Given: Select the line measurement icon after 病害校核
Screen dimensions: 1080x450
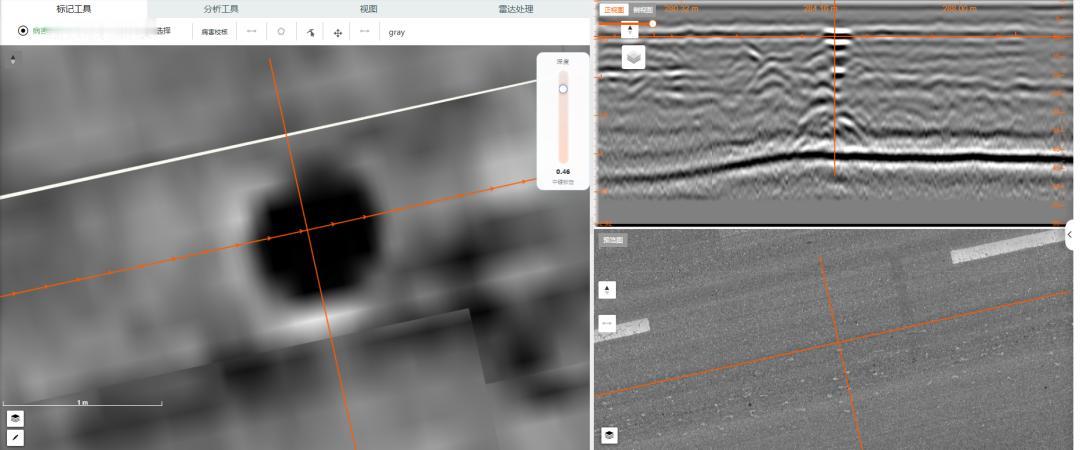Looking at the screenshot, I should 251,32.
